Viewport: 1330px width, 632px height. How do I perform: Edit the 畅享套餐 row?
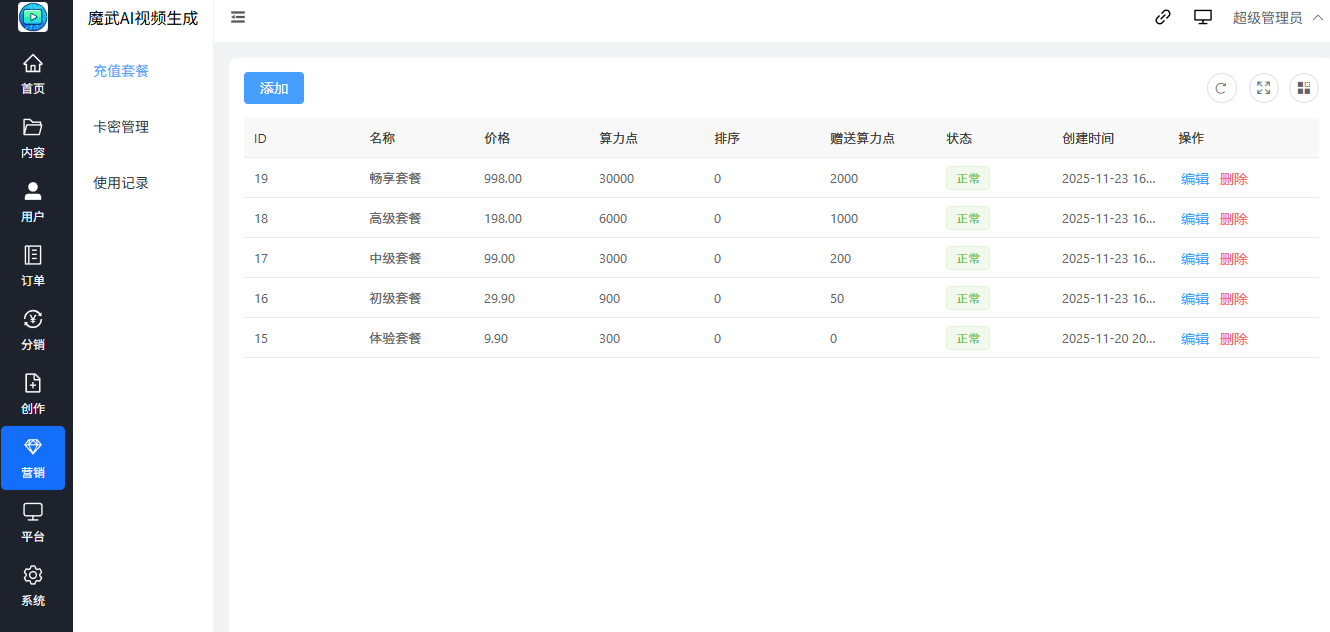coord(1194,179)
